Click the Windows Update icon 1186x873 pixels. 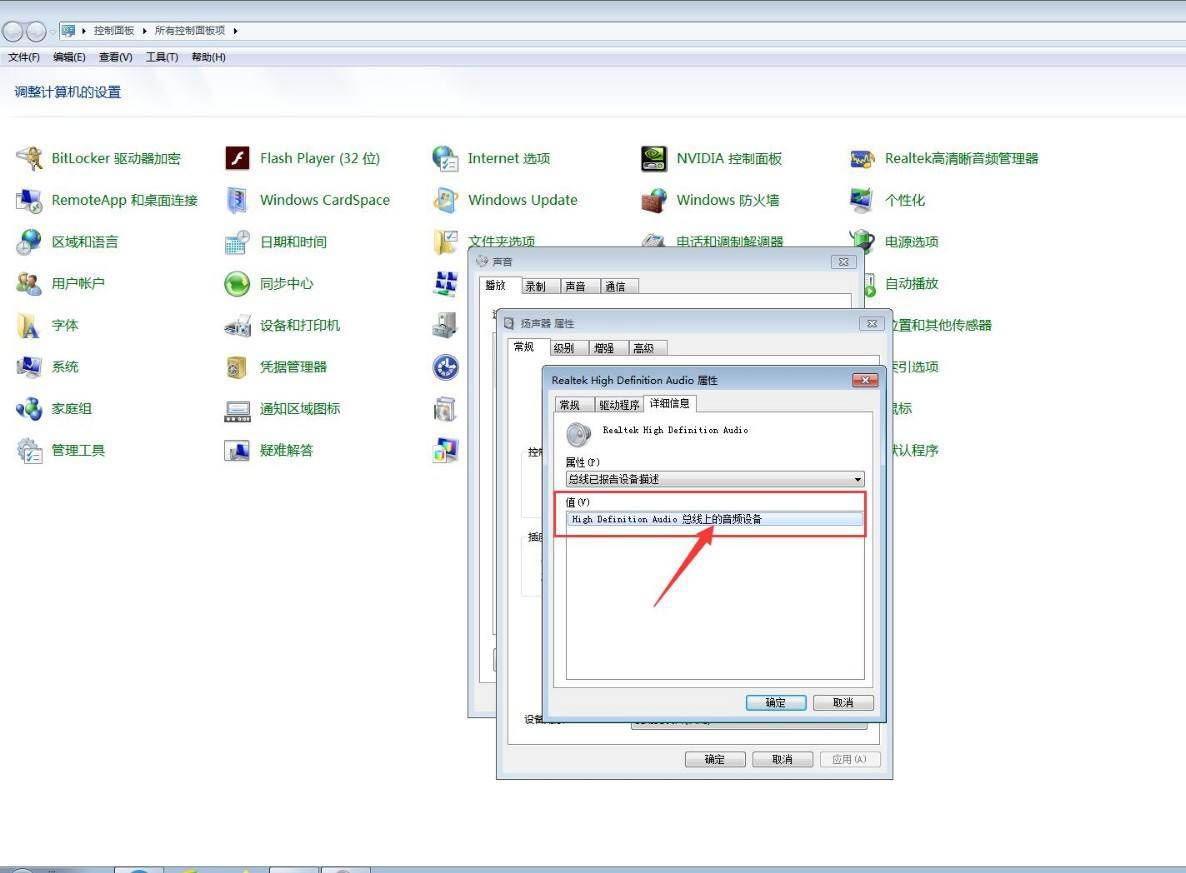[x=445, y=200]
